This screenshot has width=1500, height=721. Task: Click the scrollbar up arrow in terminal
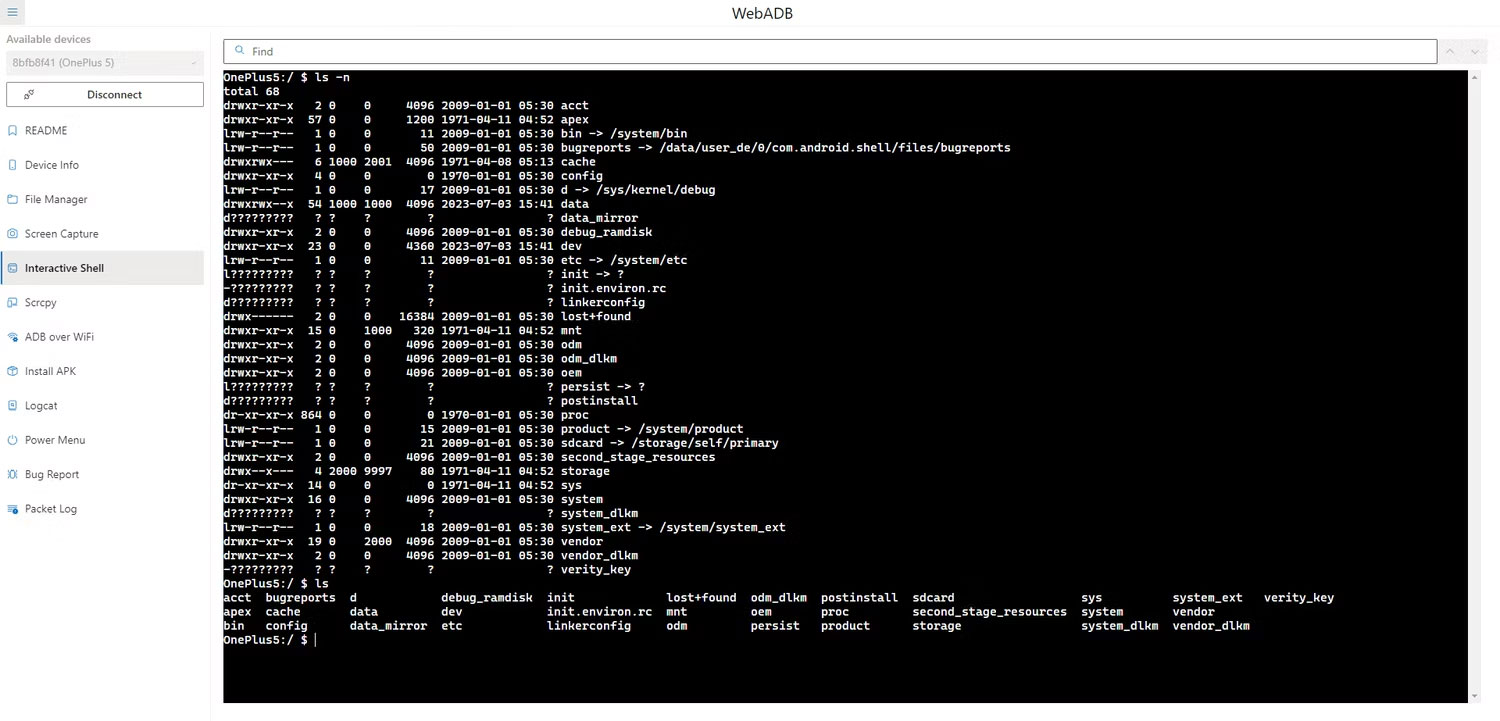1474,76
